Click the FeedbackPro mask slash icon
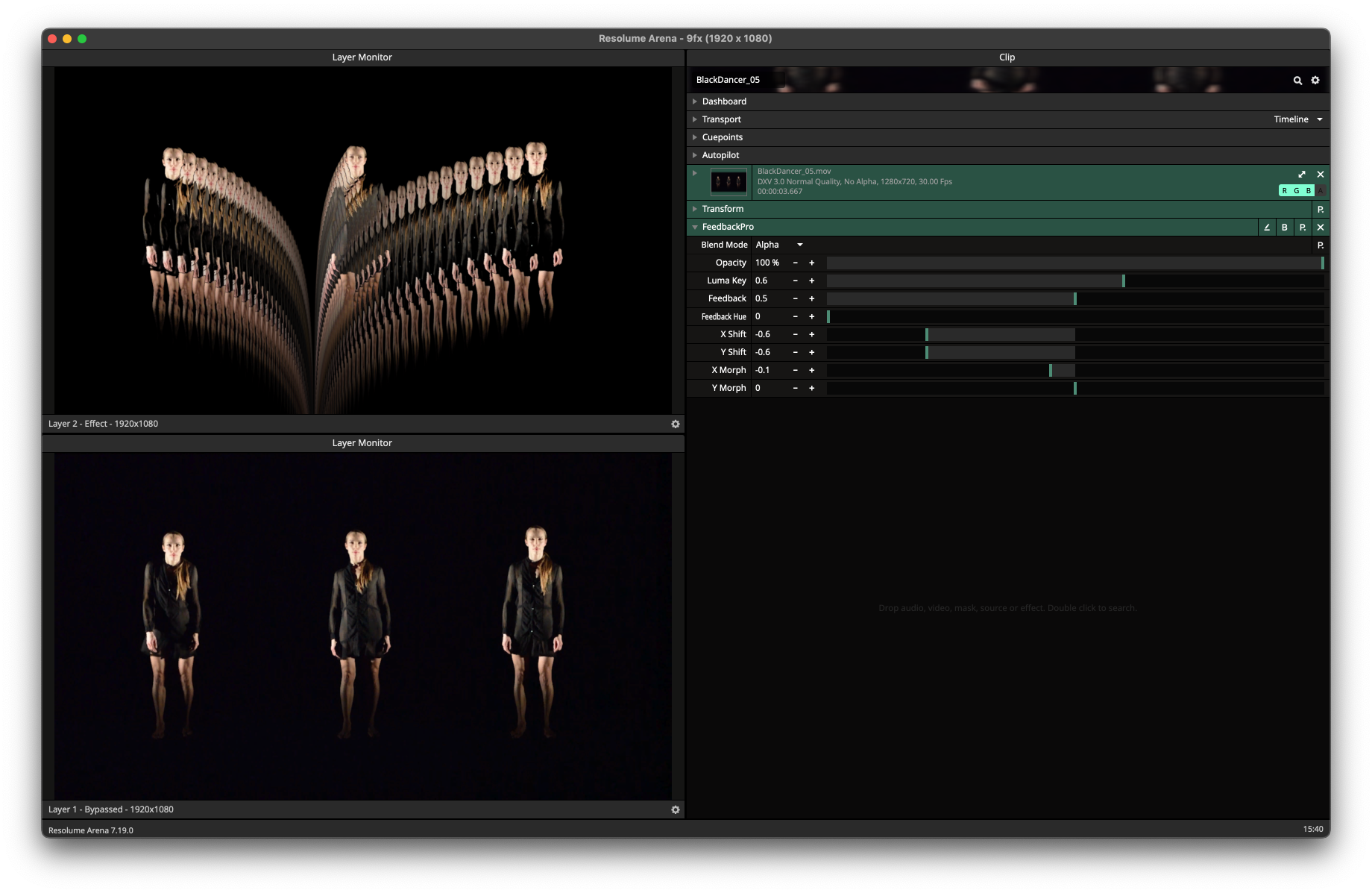Image resolution: width=1372 pixels, height=893 pixels. pyautogui.click(x=1267, y=228)
